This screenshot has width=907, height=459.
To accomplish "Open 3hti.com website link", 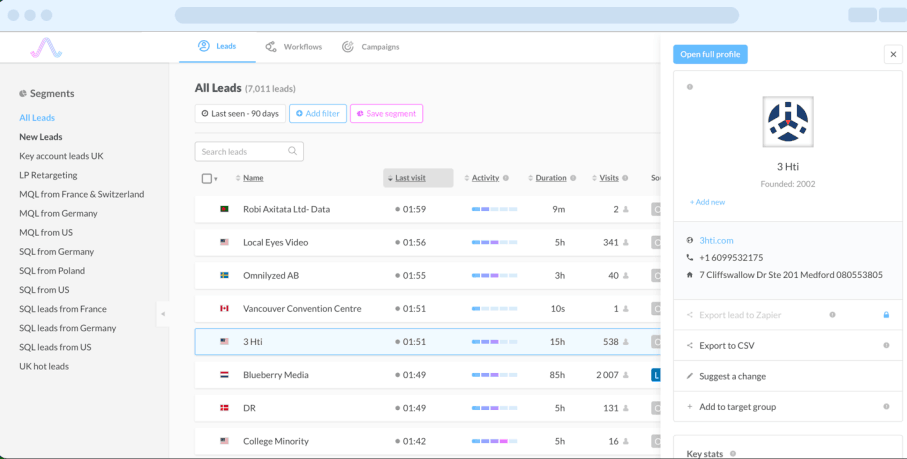I will (716, 240).
